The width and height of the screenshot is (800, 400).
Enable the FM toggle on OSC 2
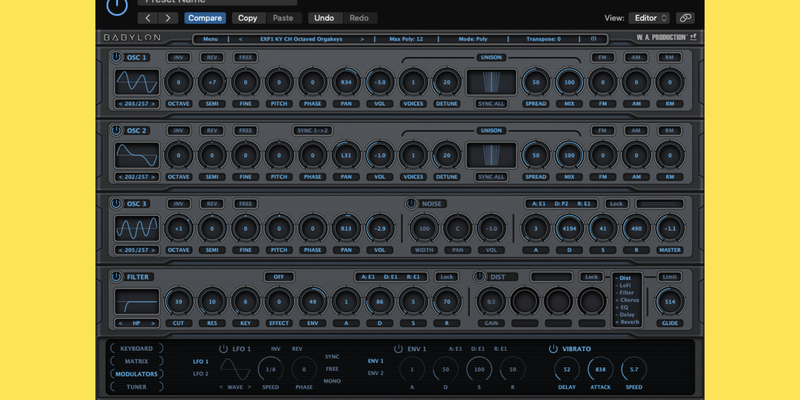coord(601,130)
